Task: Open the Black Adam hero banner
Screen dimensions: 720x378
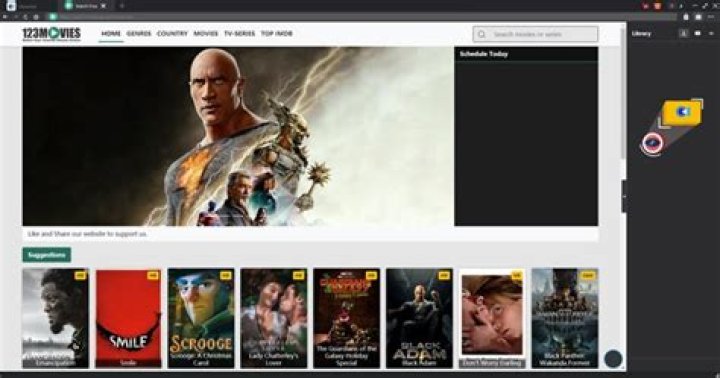Action: pyautogui.click(x=238, y=136)
